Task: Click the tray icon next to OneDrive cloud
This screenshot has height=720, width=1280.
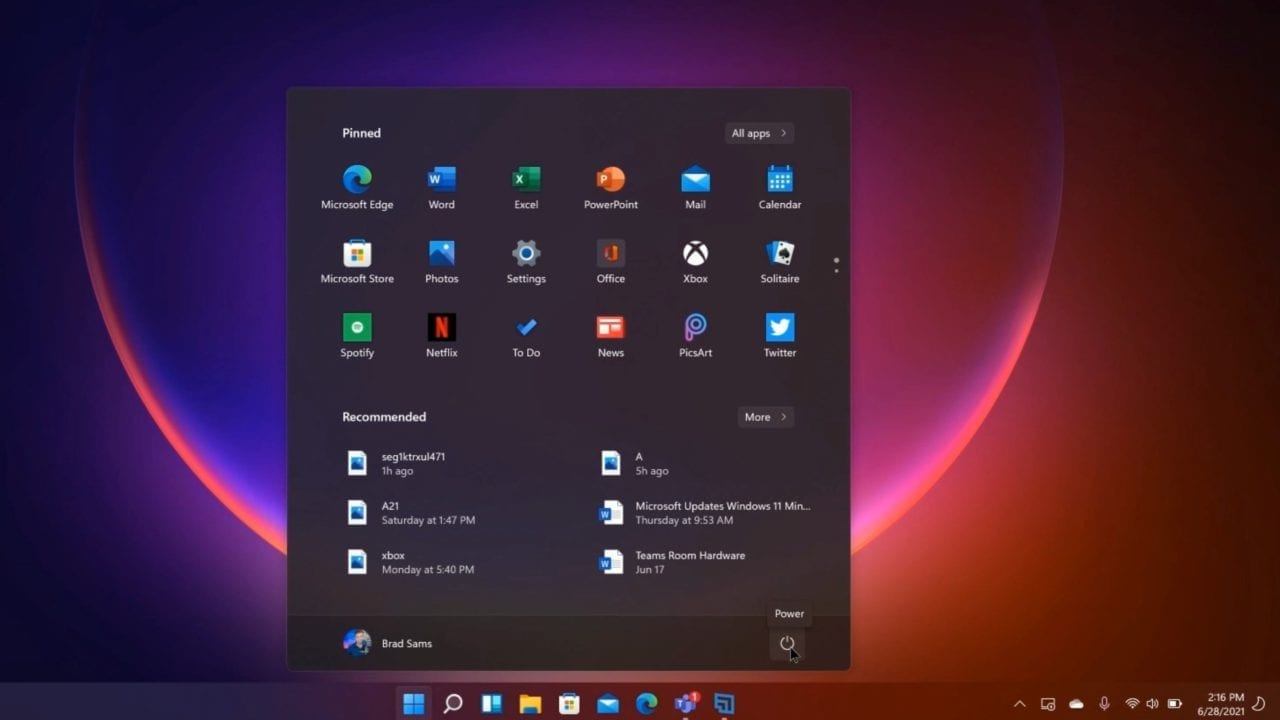Action: click(1048, 704)
